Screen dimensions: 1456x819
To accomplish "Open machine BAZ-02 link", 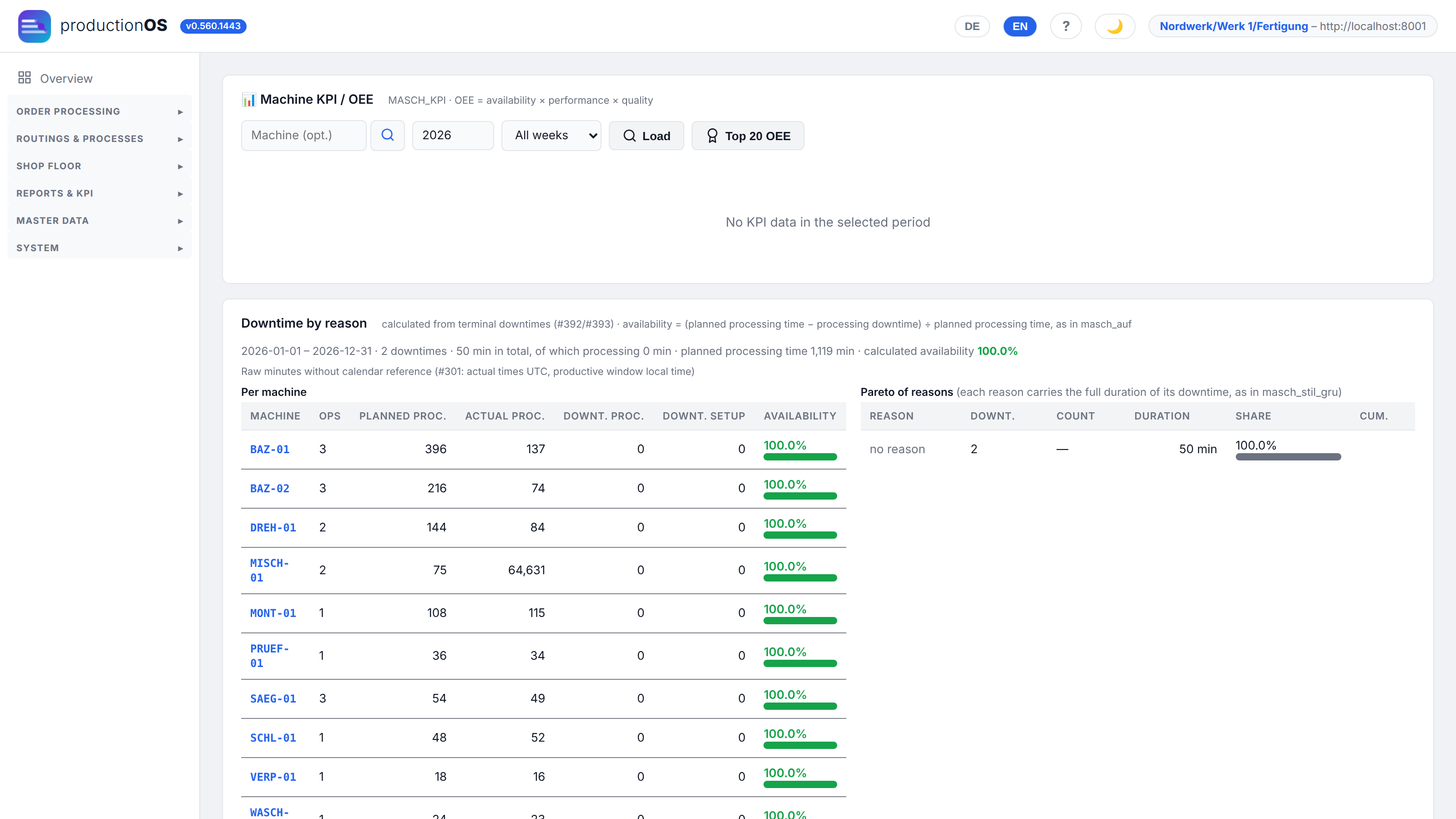I will point(270,488).
